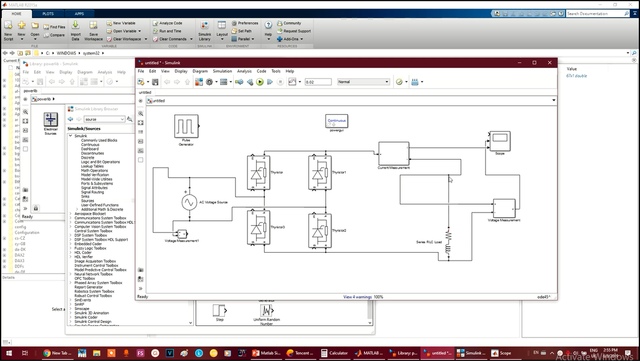Click the Electrical Sources library icon
Screen dimensions: 640x361
click(x=51, y=120)
